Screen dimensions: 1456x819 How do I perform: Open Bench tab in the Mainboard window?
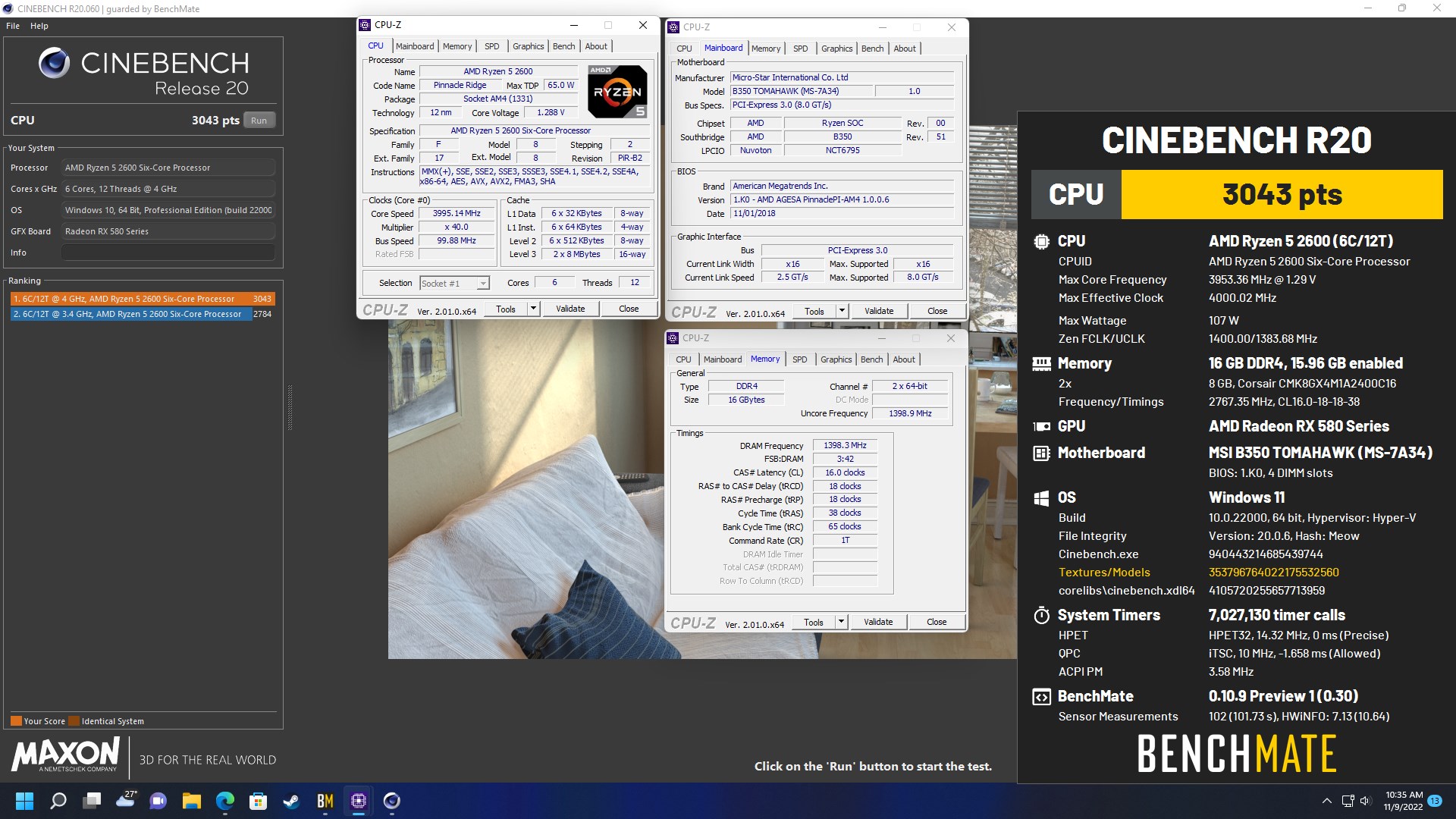coord(872,49)
